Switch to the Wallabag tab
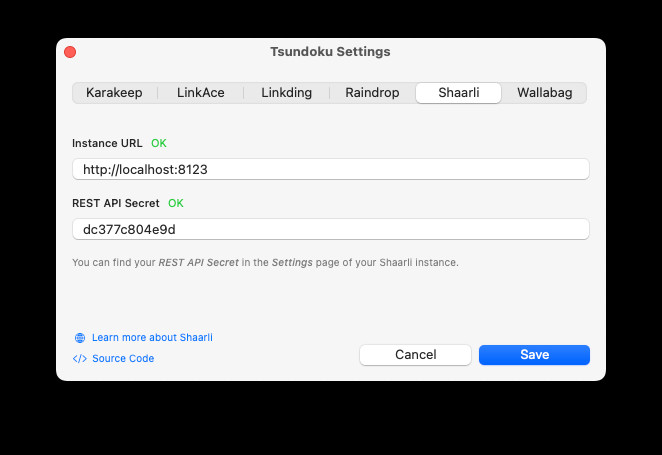 (544, 93)
